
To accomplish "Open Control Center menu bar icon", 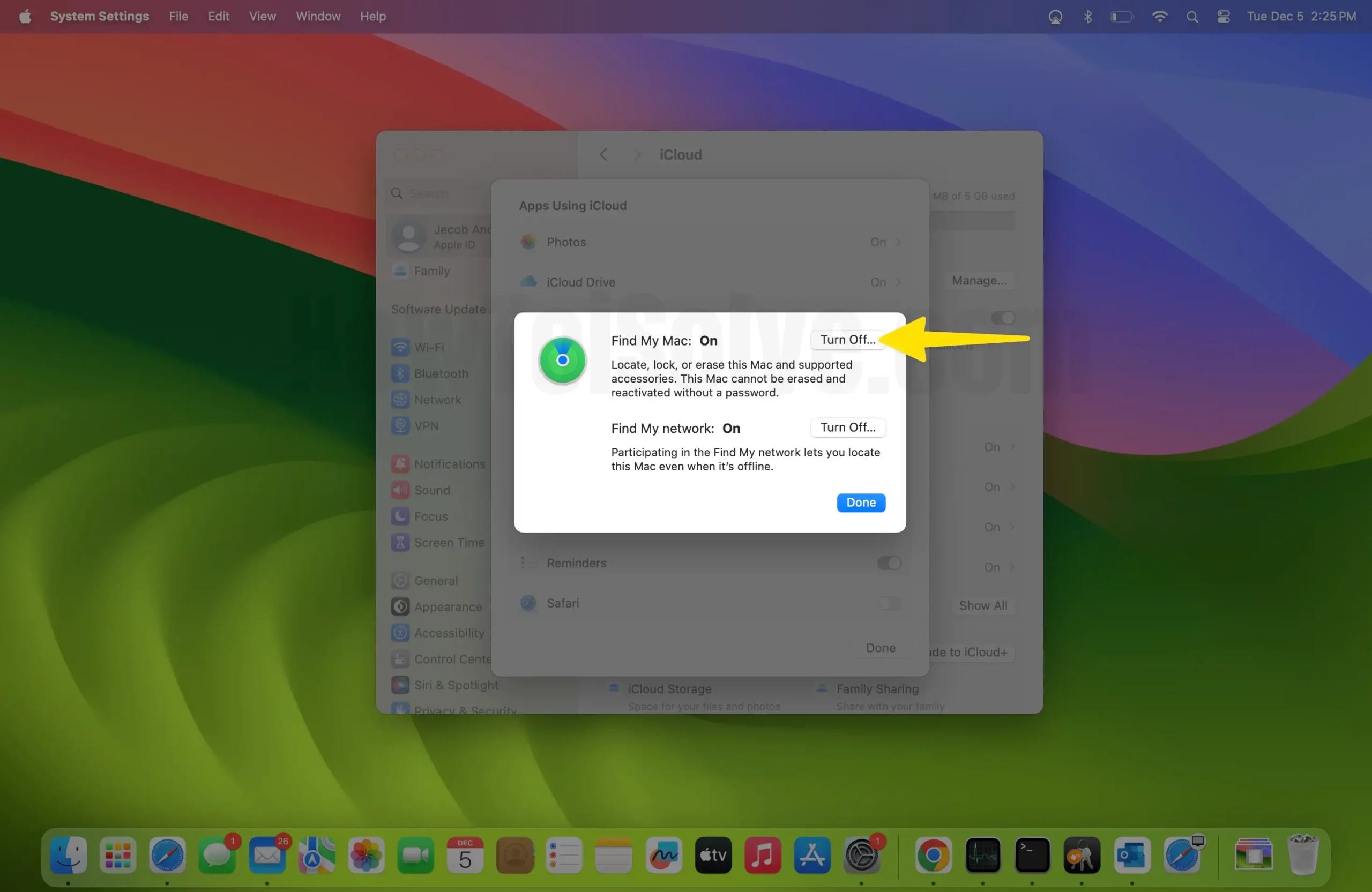I will click(x=1223, y=16).
